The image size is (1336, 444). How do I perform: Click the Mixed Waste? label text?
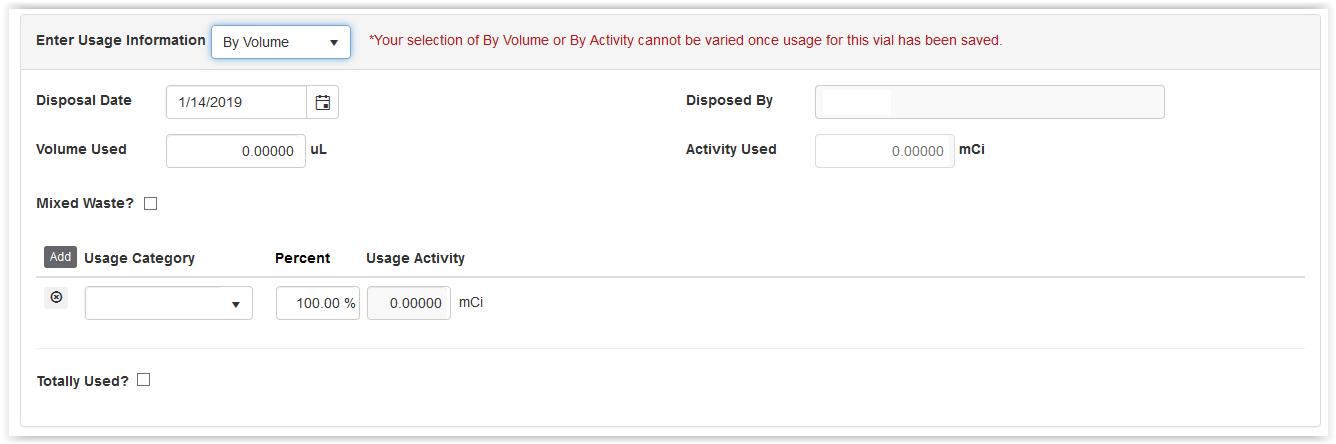pos(85,204)
